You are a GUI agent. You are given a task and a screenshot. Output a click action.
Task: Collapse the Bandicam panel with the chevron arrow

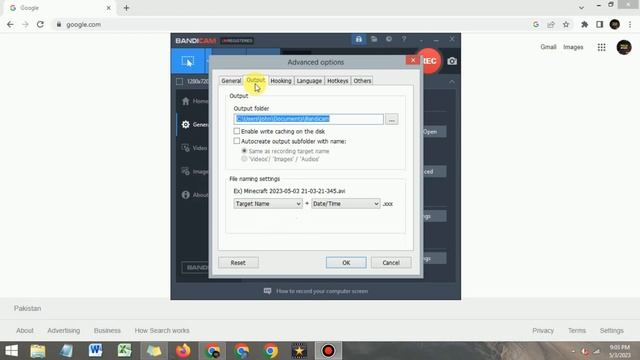pos(451,82)
